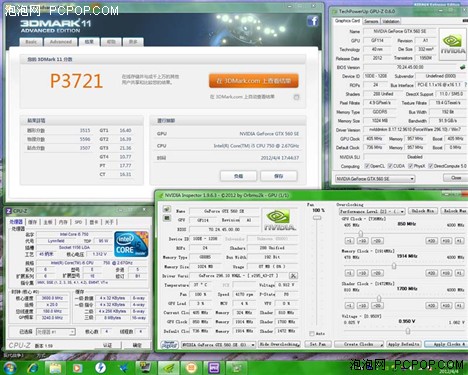468x375 pixels.
Task: Click the BIOS version field in NVIDIA Inspector
Action: pyautogui.click(x=224, y=230)
